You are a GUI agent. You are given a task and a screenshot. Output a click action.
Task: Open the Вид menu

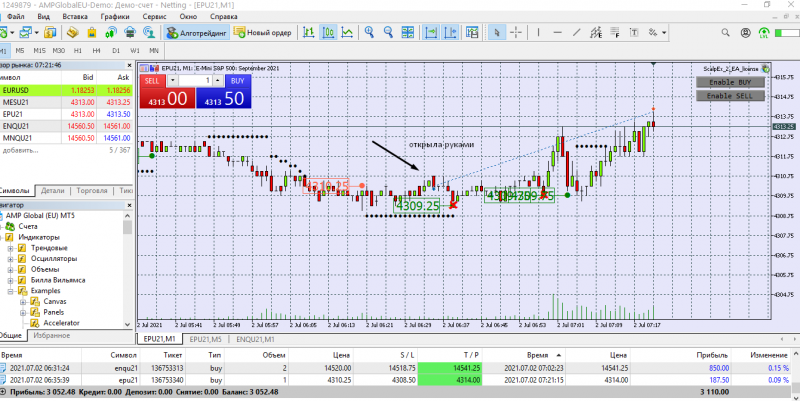tap(43, 16)
